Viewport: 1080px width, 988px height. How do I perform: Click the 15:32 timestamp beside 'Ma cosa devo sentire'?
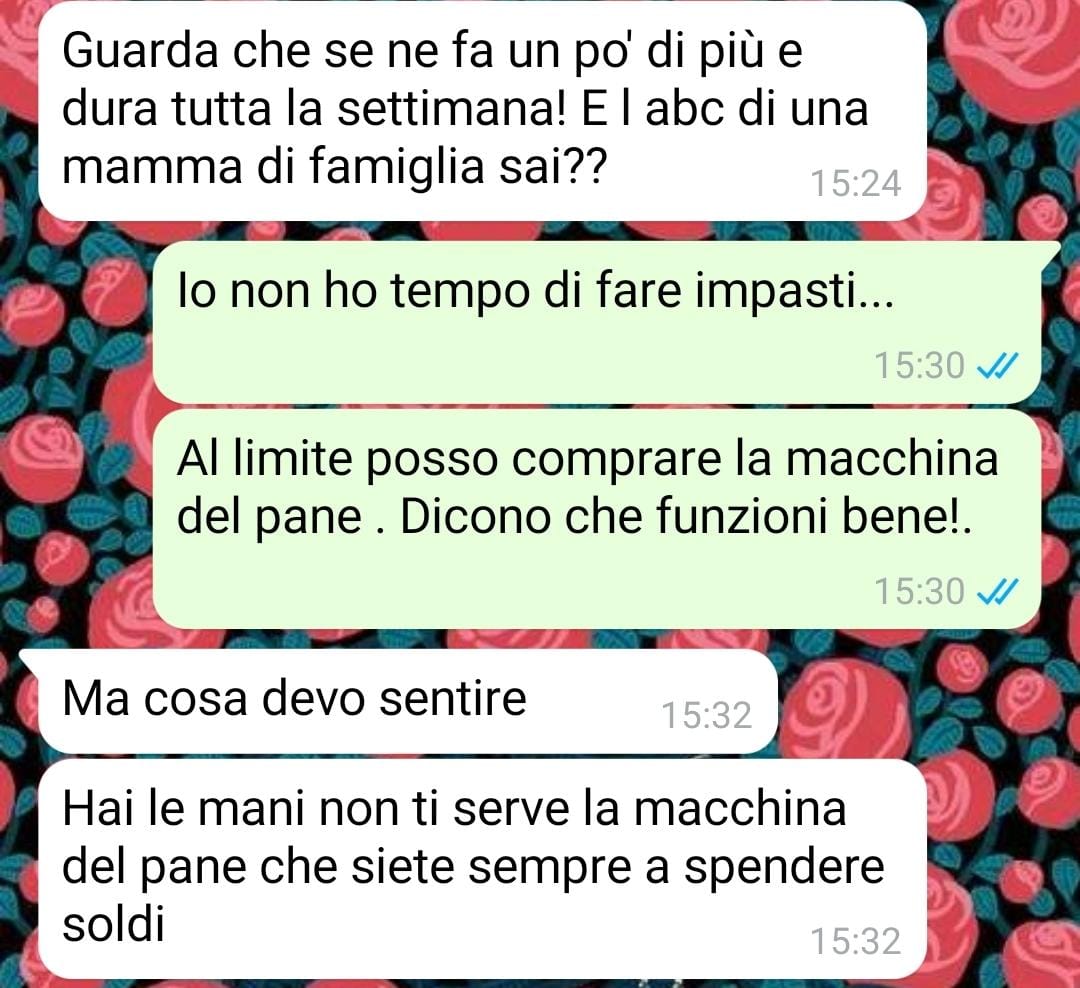click(x=706, y=716)
